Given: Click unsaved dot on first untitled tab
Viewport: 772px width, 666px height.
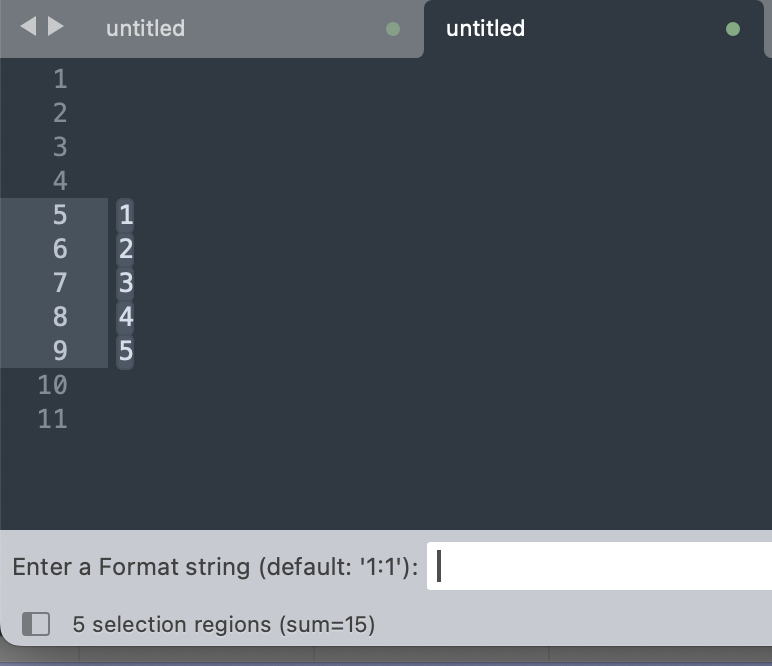Looking at the screenshot, I should pyautogui.click(x=393, y=29).
